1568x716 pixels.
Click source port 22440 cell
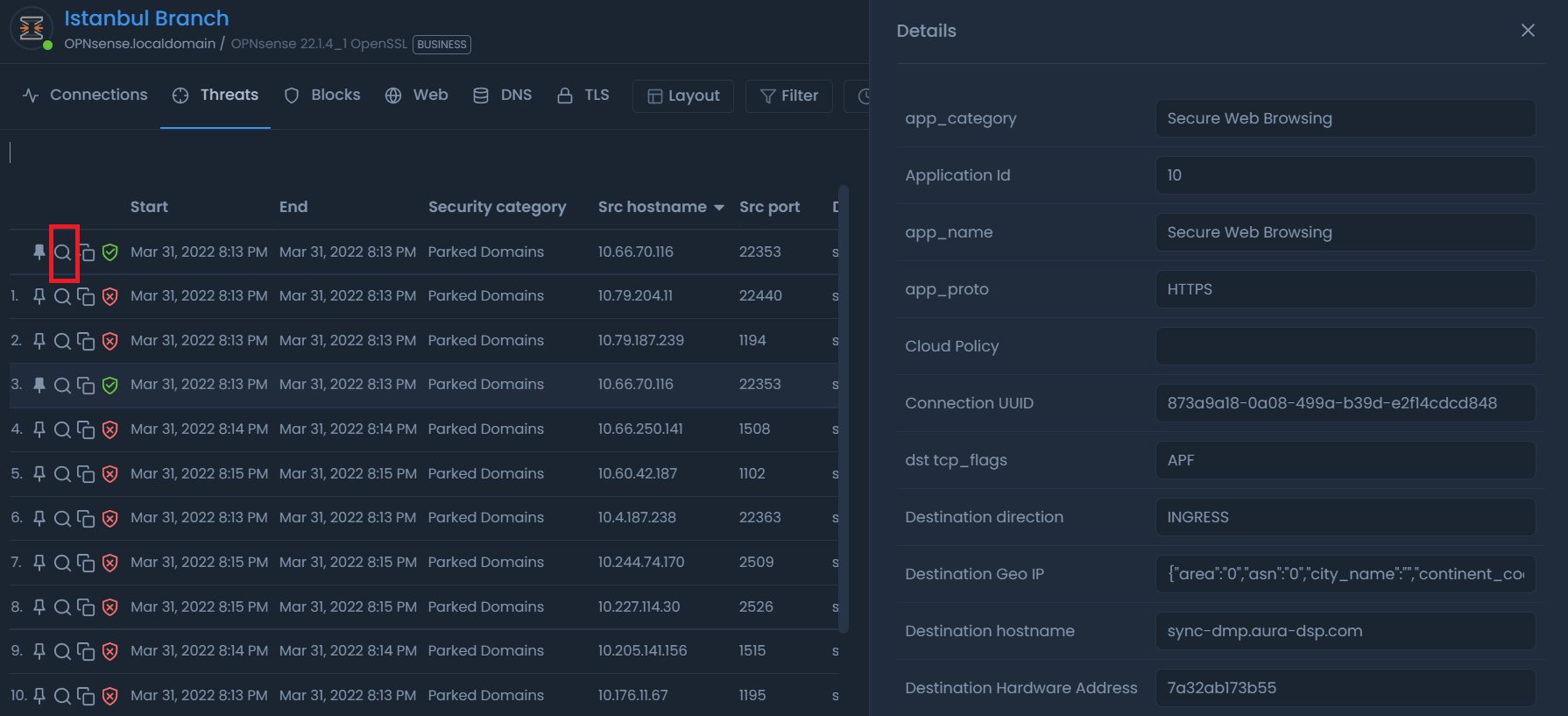[x=759, y=296]
